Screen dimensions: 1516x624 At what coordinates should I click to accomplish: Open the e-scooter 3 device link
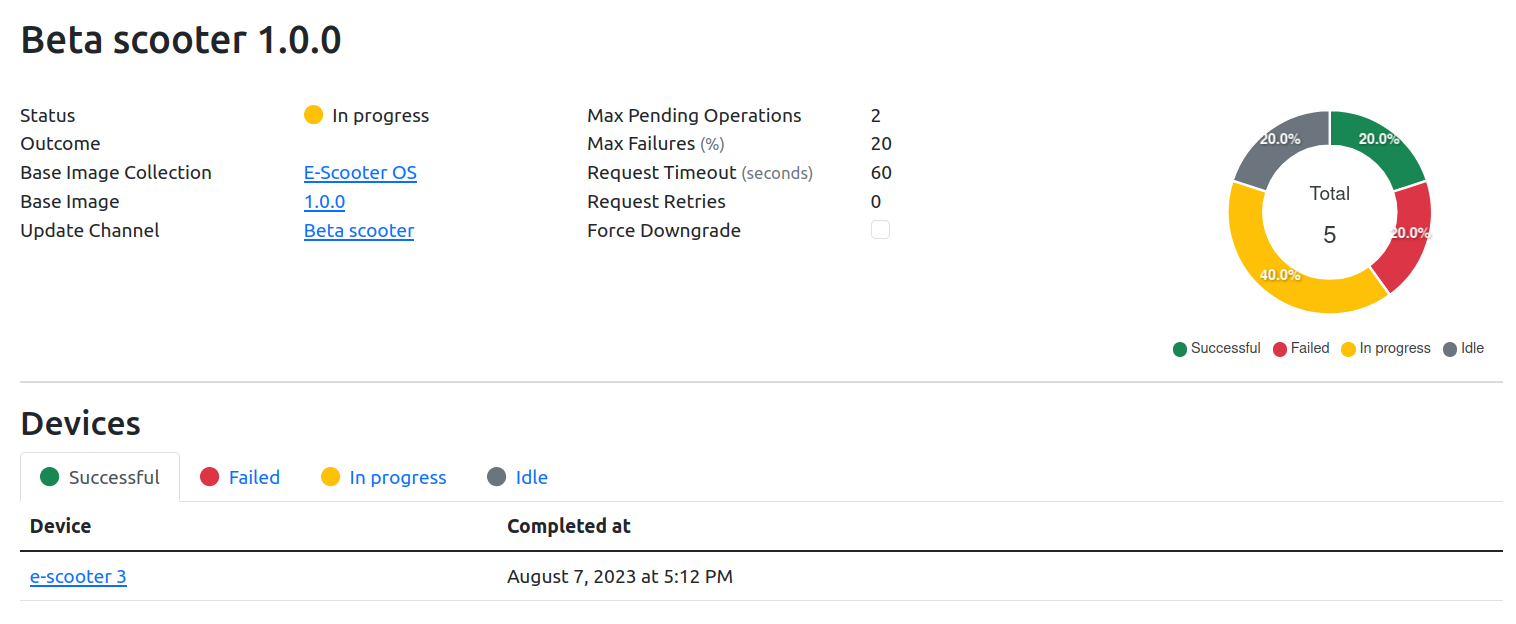(78, 577)
